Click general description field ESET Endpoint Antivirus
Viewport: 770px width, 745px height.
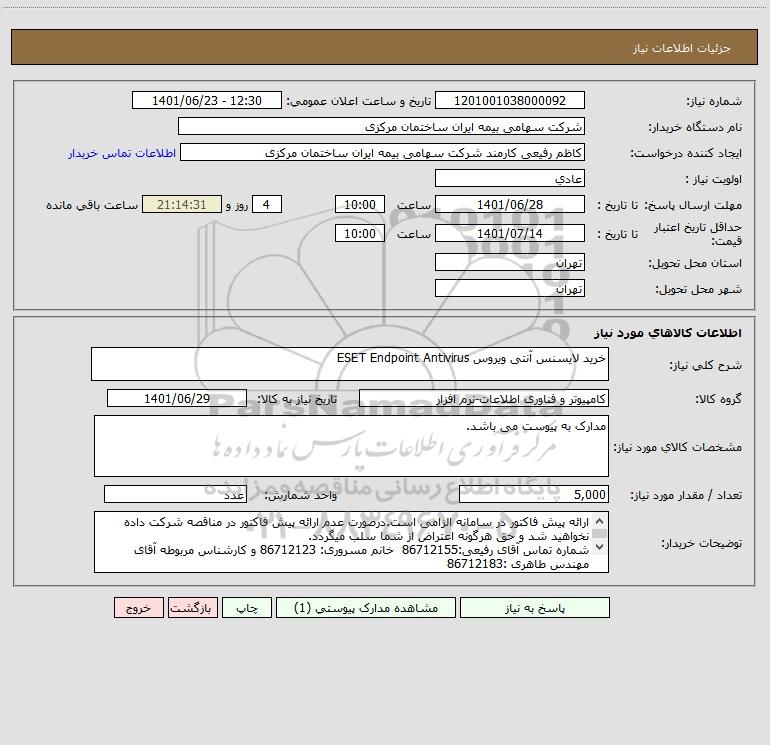click(x=350, y=364)
